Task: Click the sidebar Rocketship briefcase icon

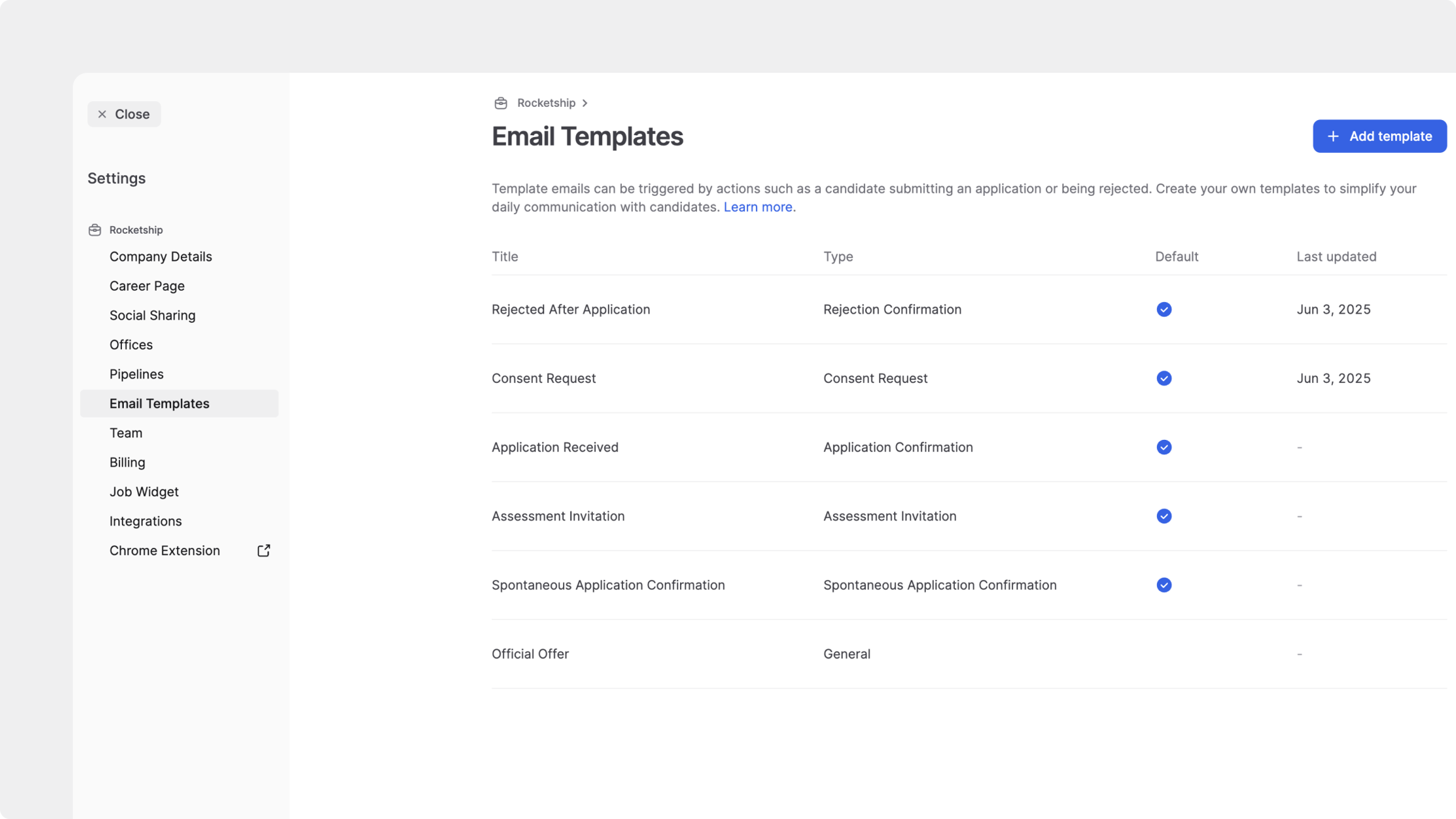Action: coord(95,230)
